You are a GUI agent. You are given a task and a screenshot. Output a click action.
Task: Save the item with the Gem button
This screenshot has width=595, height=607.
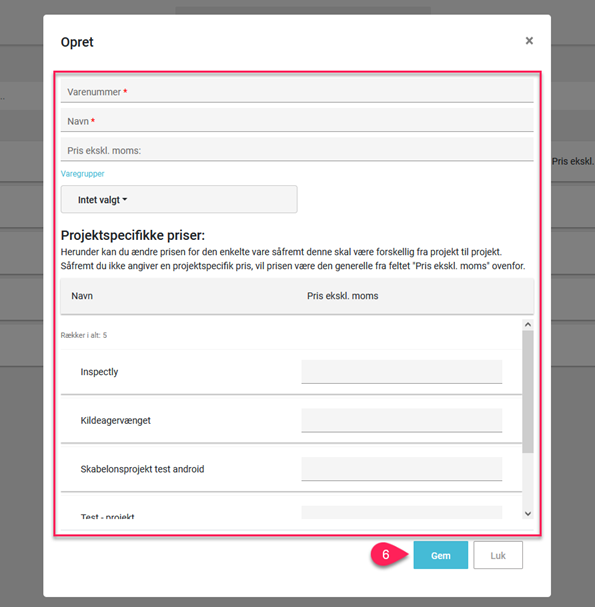pos(441,555)
